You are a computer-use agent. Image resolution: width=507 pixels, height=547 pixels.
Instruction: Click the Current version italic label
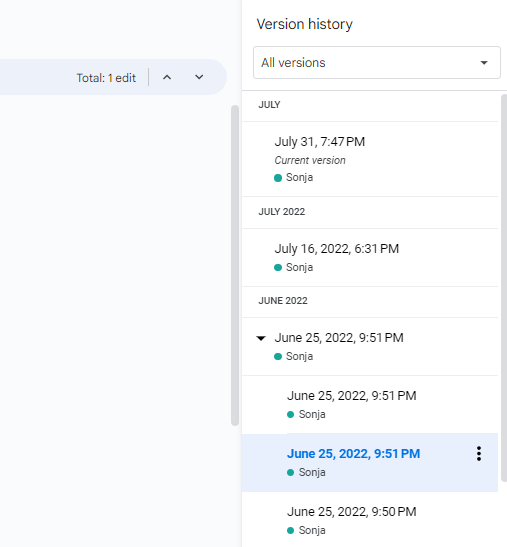click(x=310, y=160)
